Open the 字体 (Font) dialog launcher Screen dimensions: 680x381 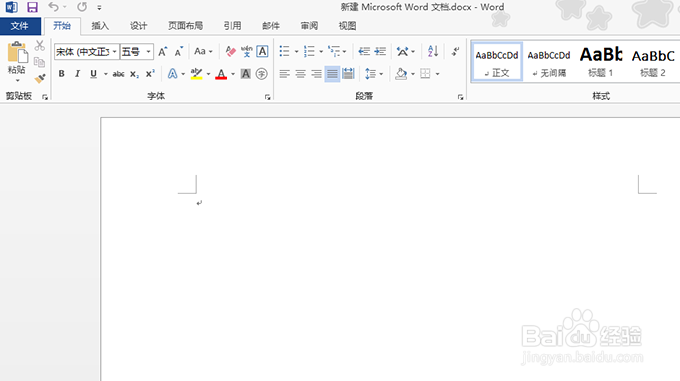(x=267, y=97)
